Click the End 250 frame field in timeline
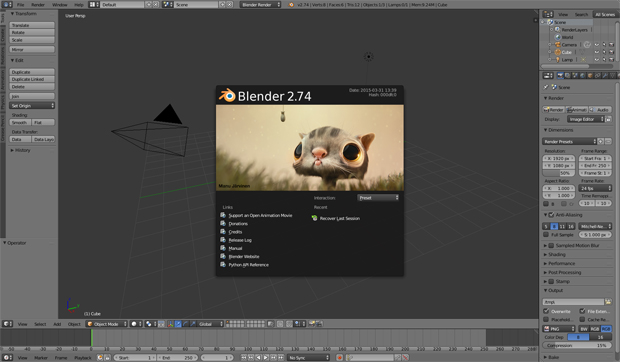Image resolution: width=620 pixels, height=362 pixels. click(x=177, y=358)
